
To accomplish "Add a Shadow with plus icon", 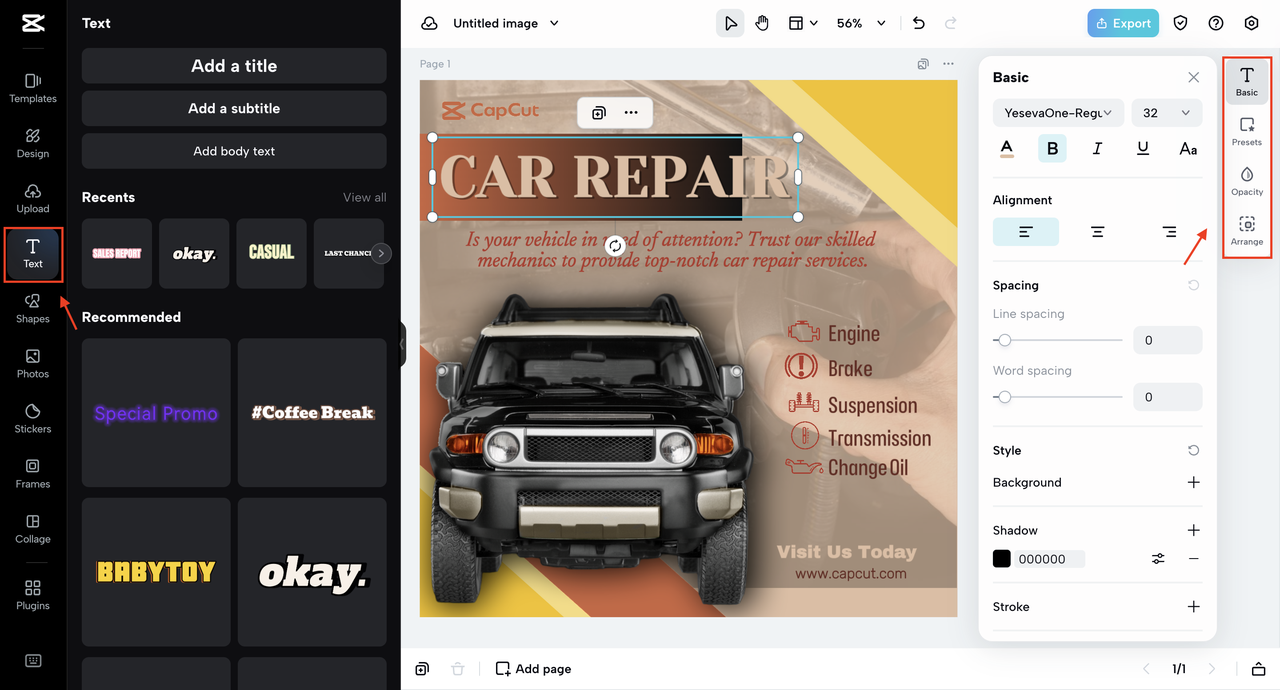I will coord(1193,530).
